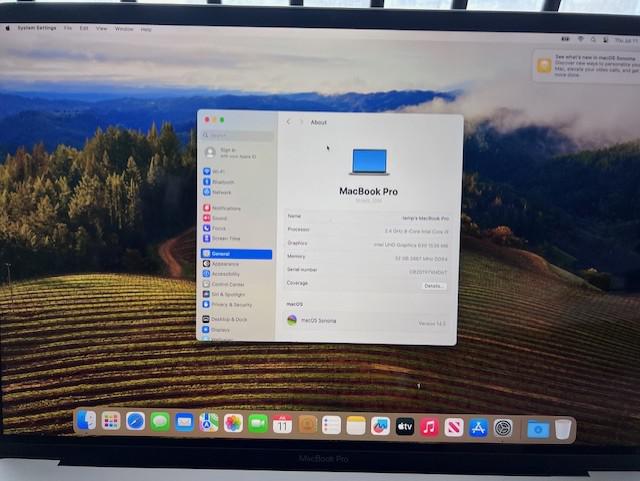Click Spotlight search icon in menu bar

[593, 40]
